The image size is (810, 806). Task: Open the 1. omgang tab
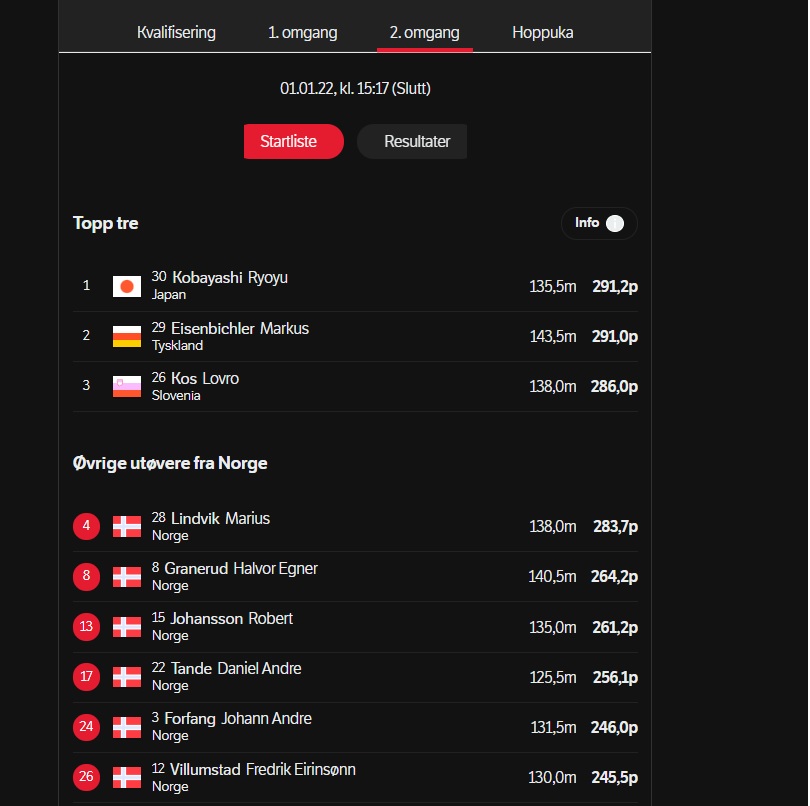pyautogui.click(x=303, y=33)
